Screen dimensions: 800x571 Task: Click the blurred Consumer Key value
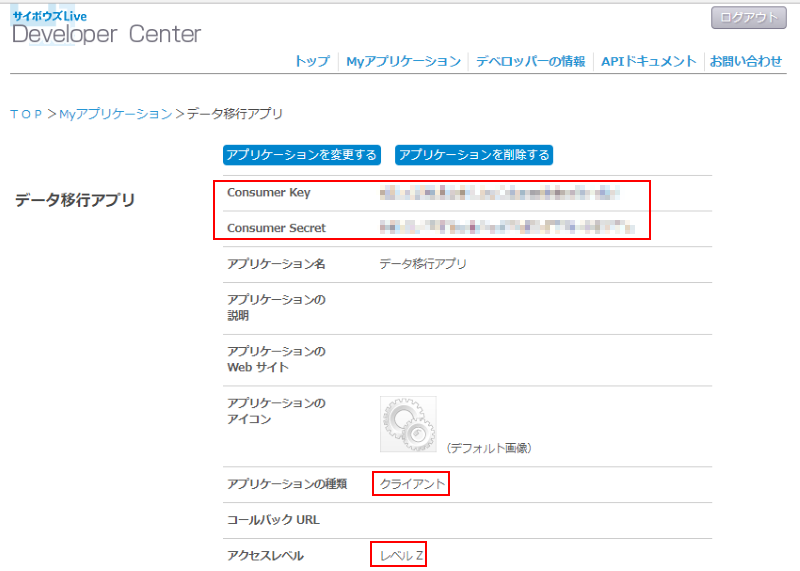pos(500,193)
